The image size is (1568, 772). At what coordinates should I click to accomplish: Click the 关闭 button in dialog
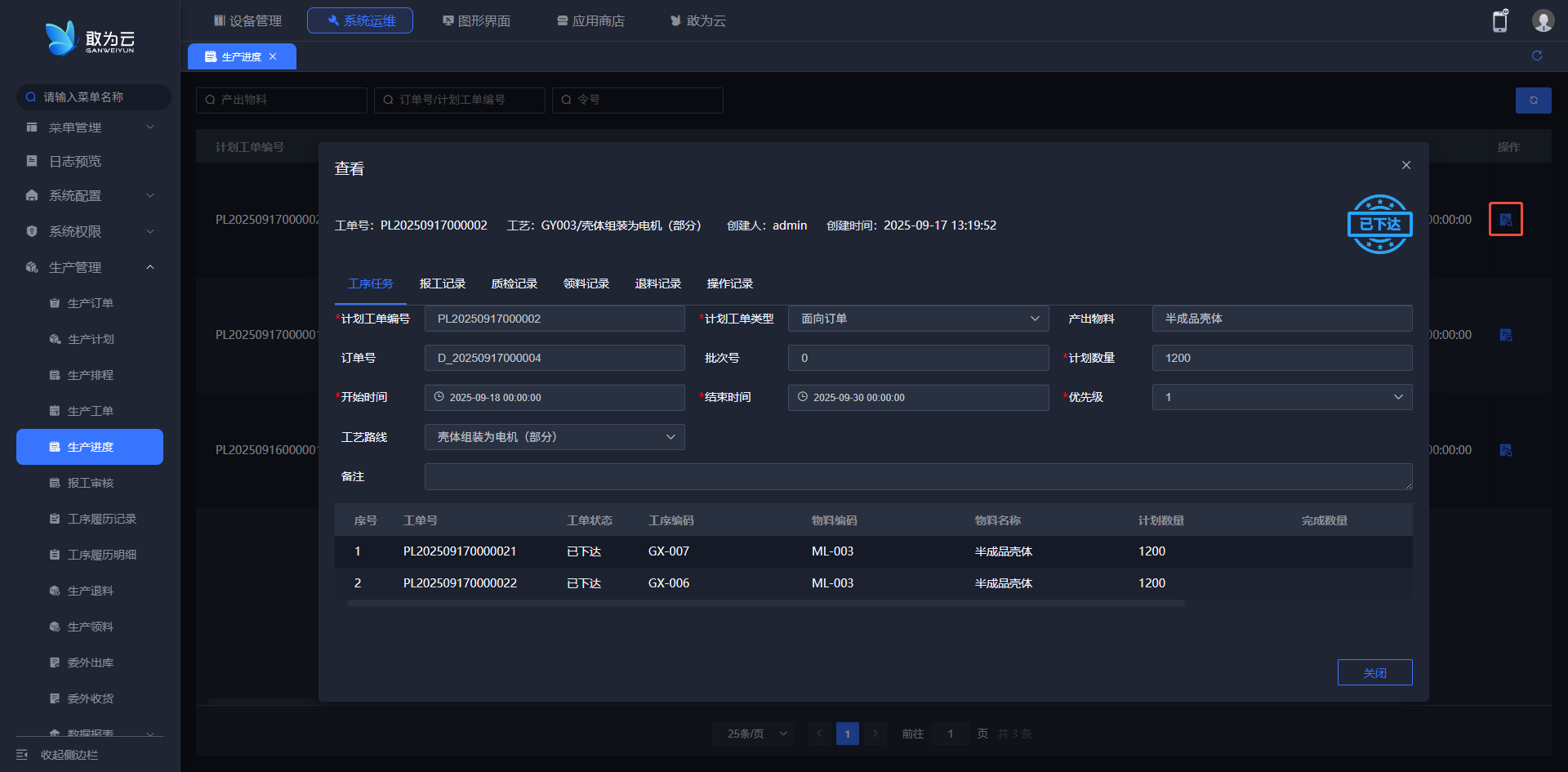pos(1374,672)
